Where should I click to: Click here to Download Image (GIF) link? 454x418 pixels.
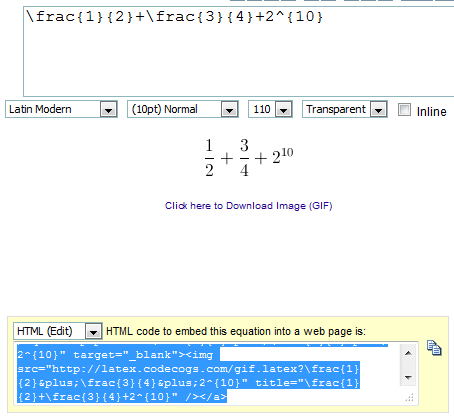tap(249, 206)
